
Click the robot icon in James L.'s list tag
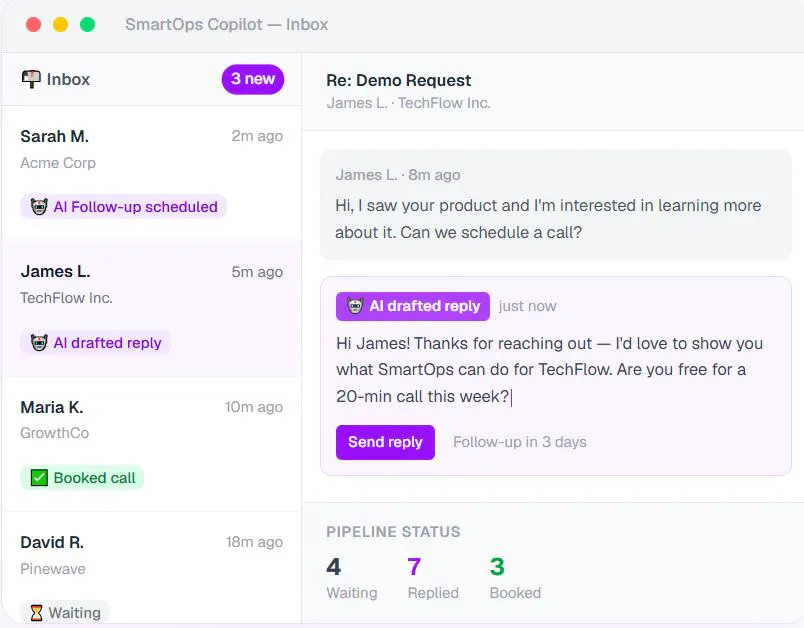pyautogui.click(x=39, y=342)
